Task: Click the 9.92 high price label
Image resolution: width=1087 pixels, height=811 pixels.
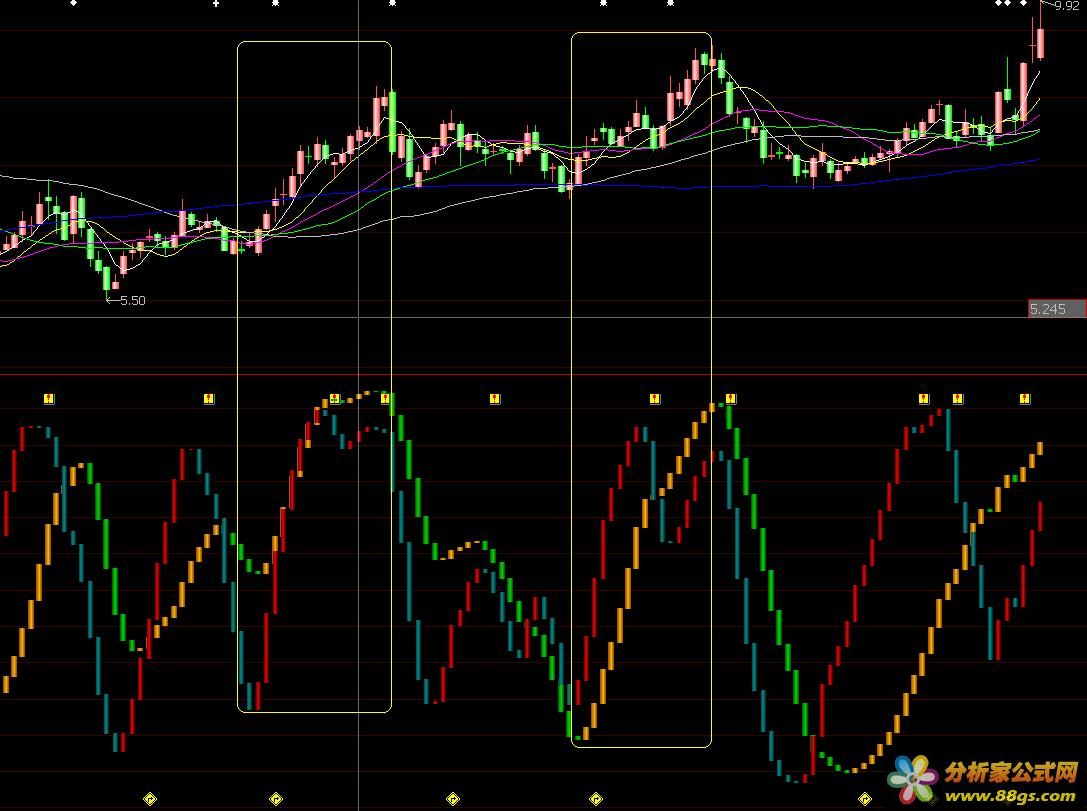Action: 1067,6
